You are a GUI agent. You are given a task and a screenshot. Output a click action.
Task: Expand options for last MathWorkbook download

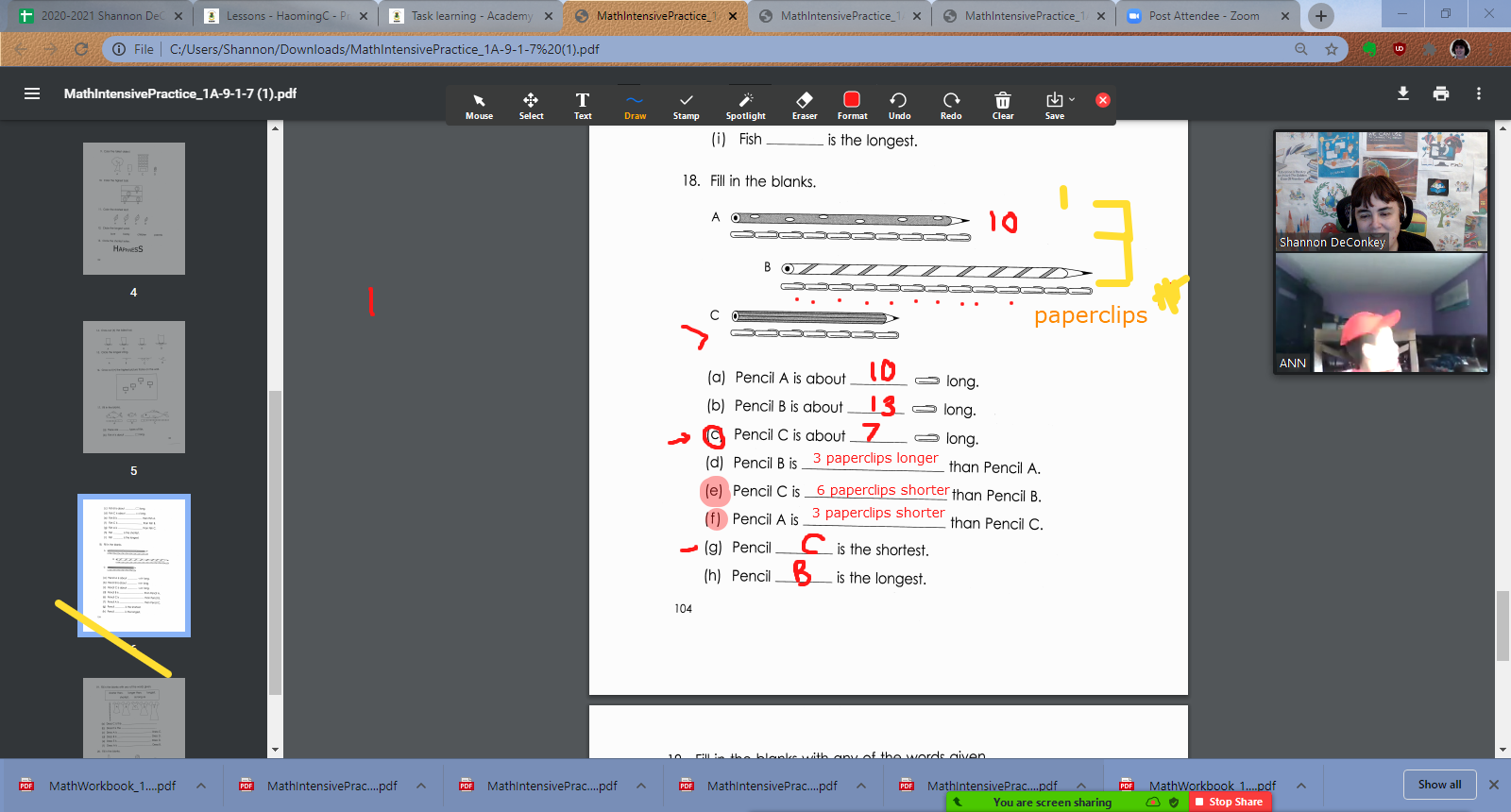point(1301,786)
